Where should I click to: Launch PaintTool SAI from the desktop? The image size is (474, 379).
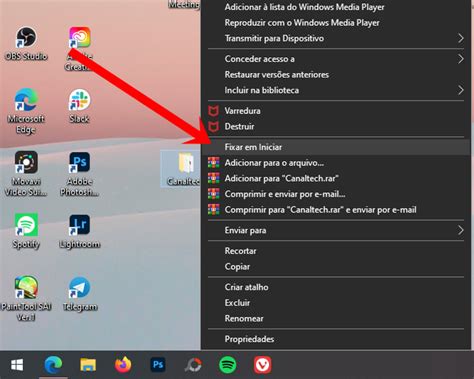coord(26,298)
